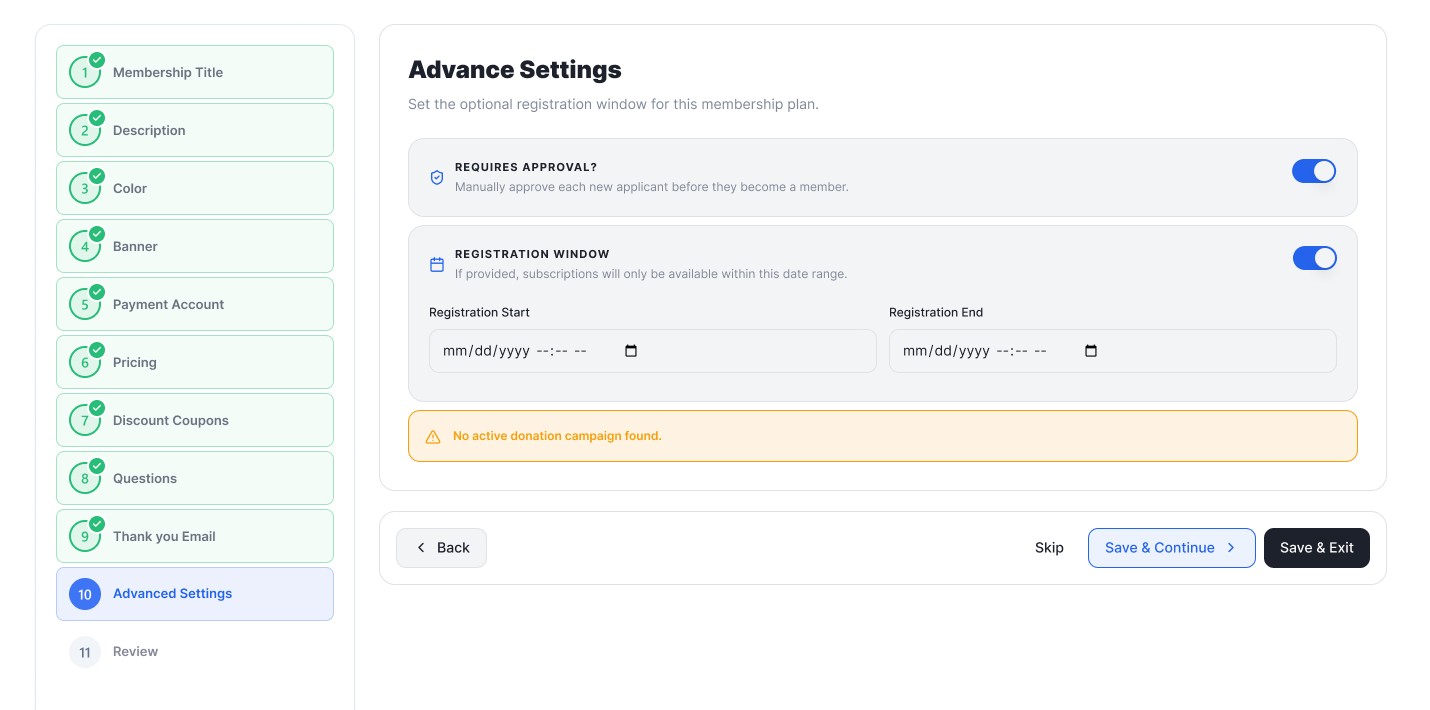Open the Payment Account step

coord(195,304)
